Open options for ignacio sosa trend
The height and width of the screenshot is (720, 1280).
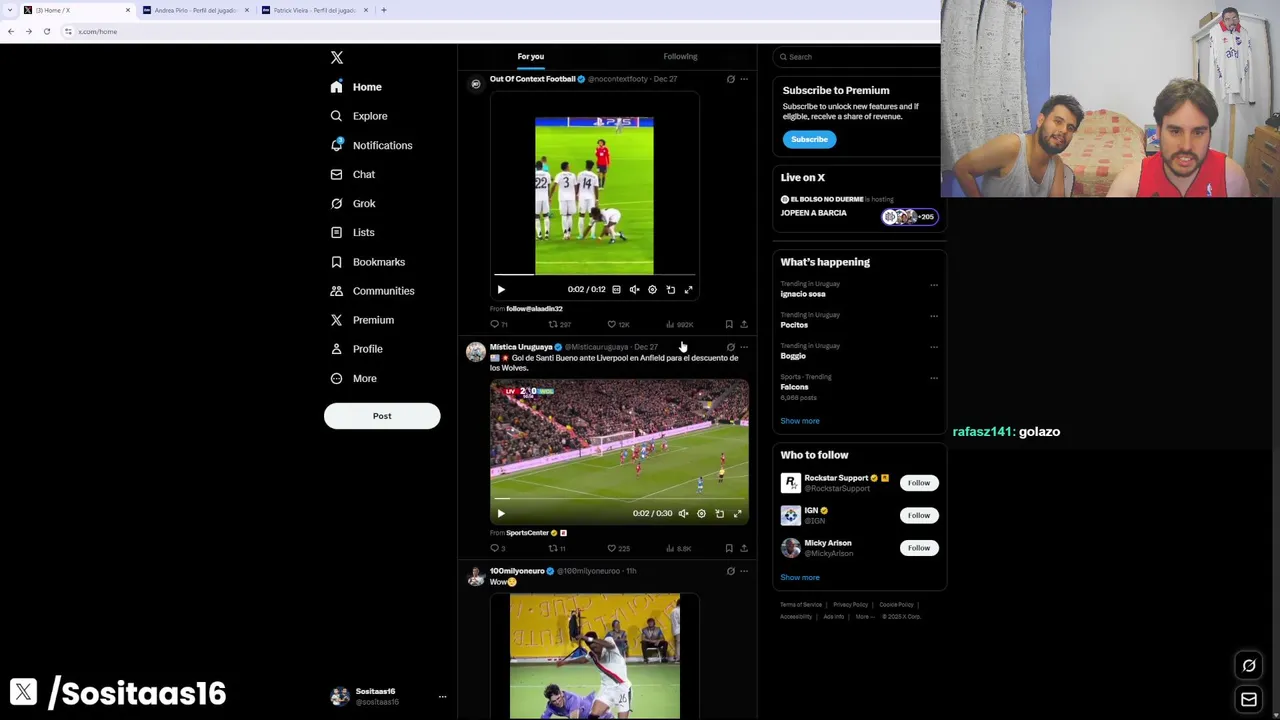[x=934, y=285]
